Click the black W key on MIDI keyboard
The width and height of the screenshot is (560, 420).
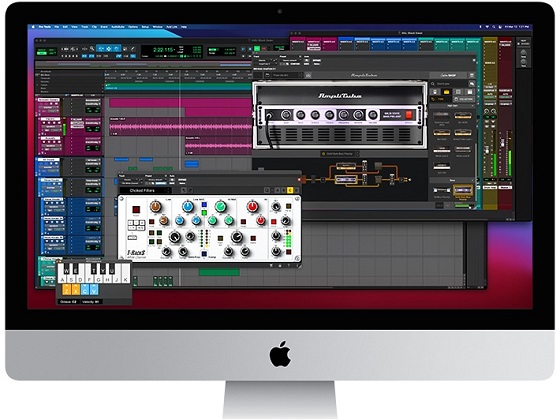click(x=67, y=270)
